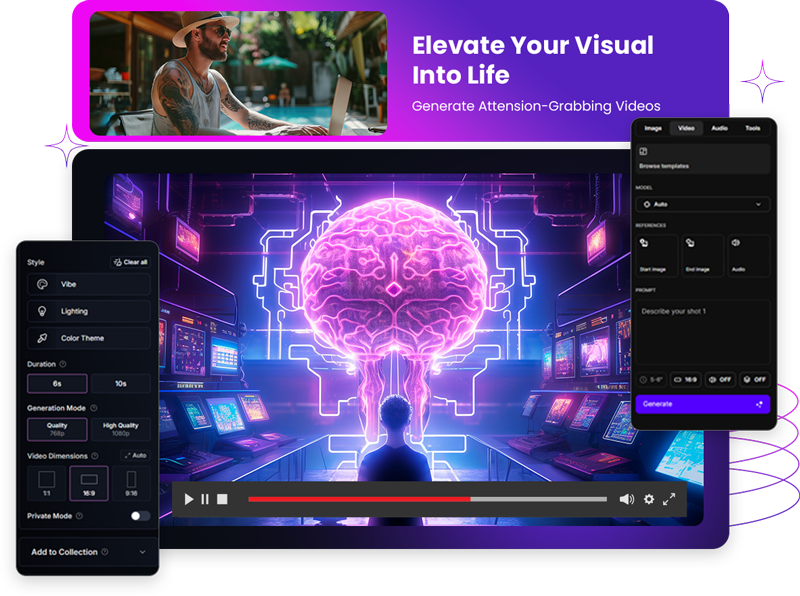Pause the video playback

(x=205, y=499)
